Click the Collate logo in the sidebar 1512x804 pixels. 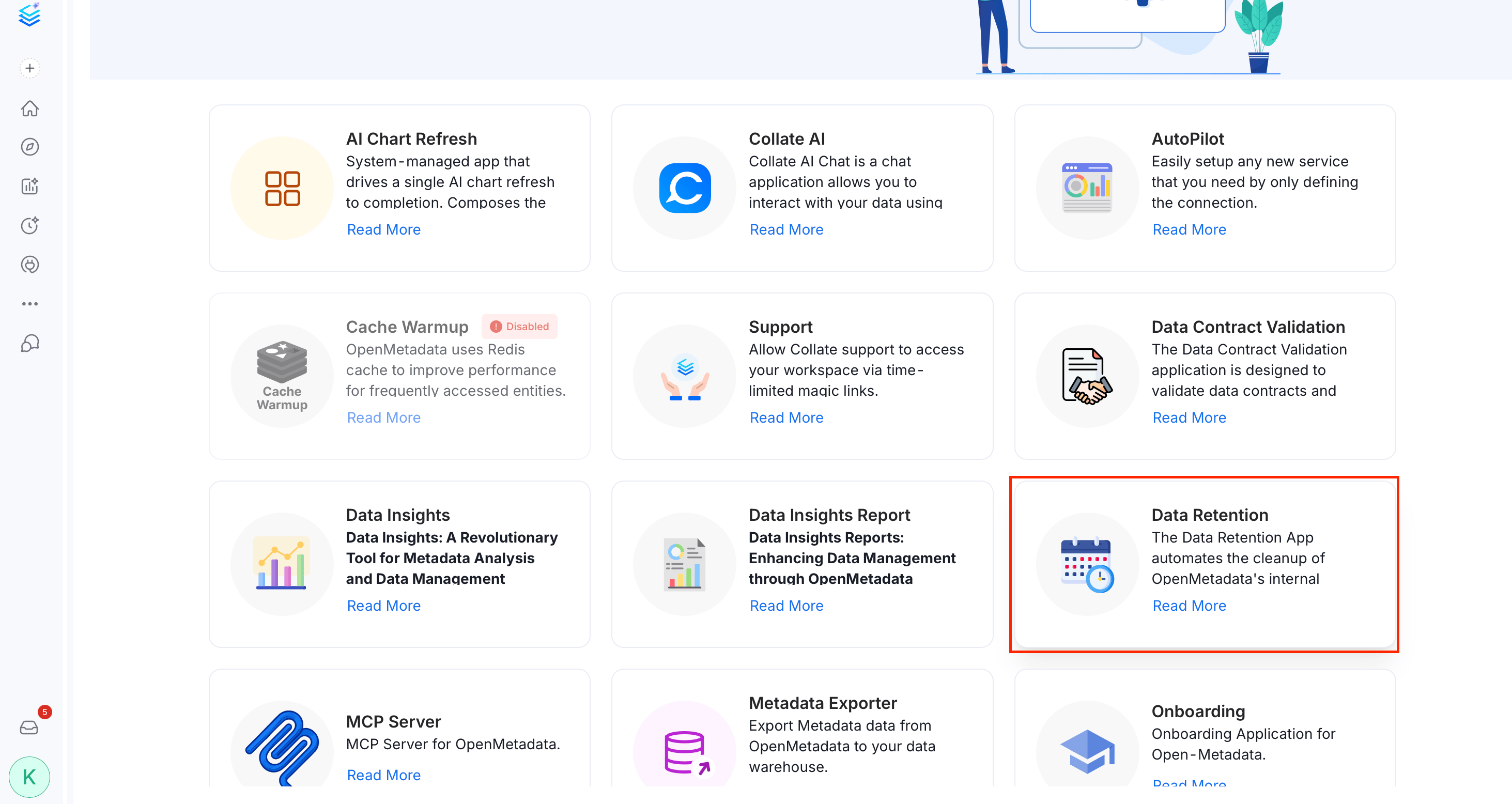(29, 14)
